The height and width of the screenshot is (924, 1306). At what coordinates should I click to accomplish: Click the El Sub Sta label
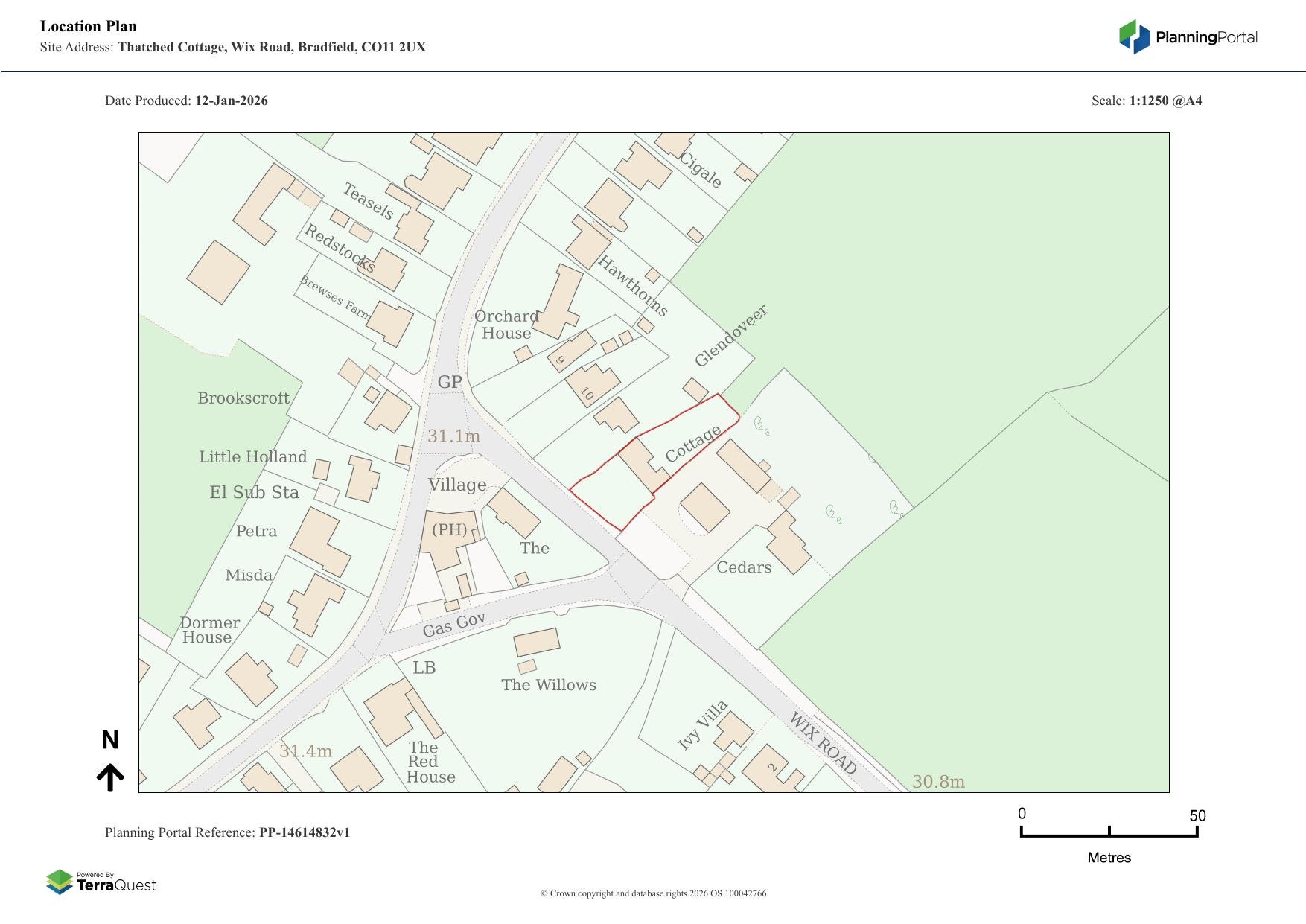coord(254,492)
